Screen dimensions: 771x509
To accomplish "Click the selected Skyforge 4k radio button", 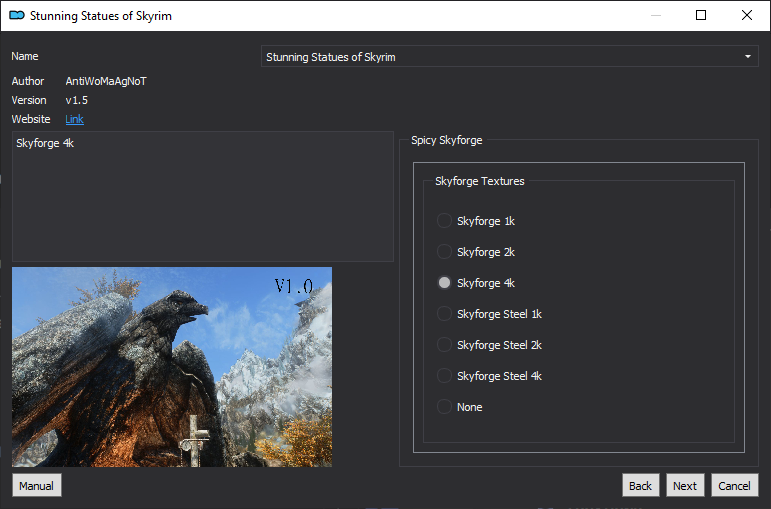I will [x=444, y=283].
